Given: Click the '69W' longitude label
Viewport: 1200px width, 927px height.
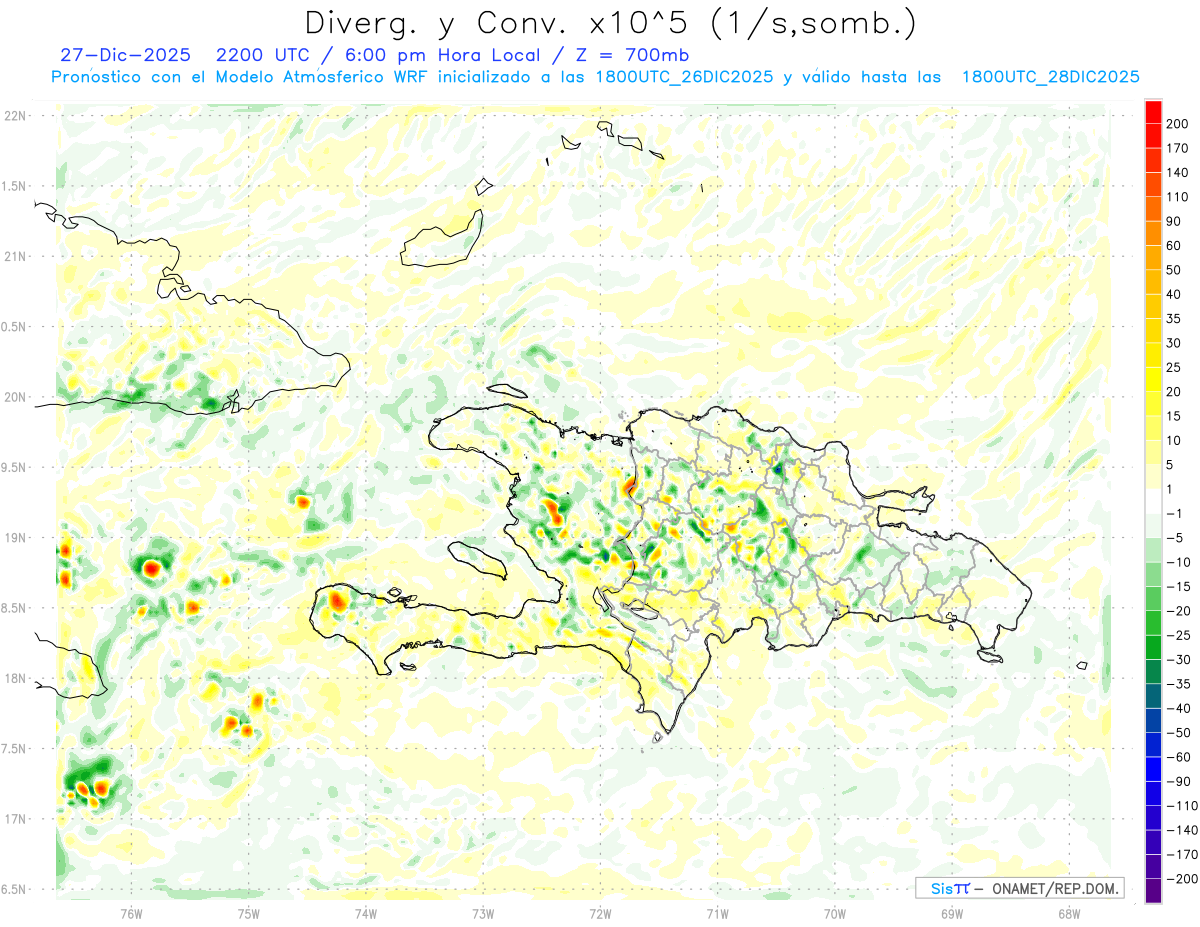Looking at the screenshot, I should click(x=952, y=914).
